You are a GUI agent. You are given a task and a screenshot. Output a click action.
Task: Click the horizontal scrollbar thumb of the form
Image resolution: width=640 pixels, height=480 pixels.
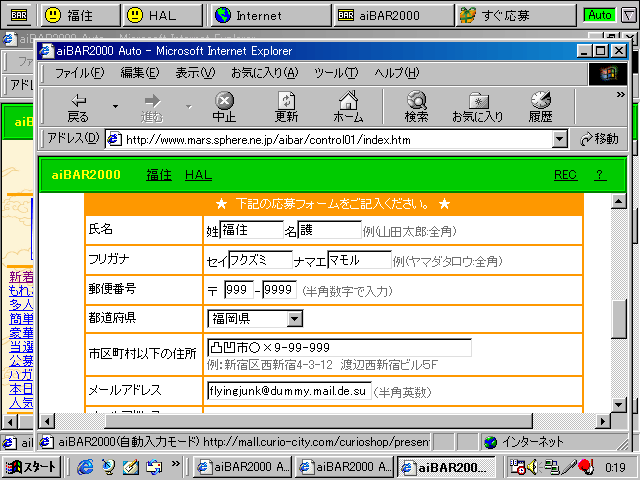click(x=319, y=421)
